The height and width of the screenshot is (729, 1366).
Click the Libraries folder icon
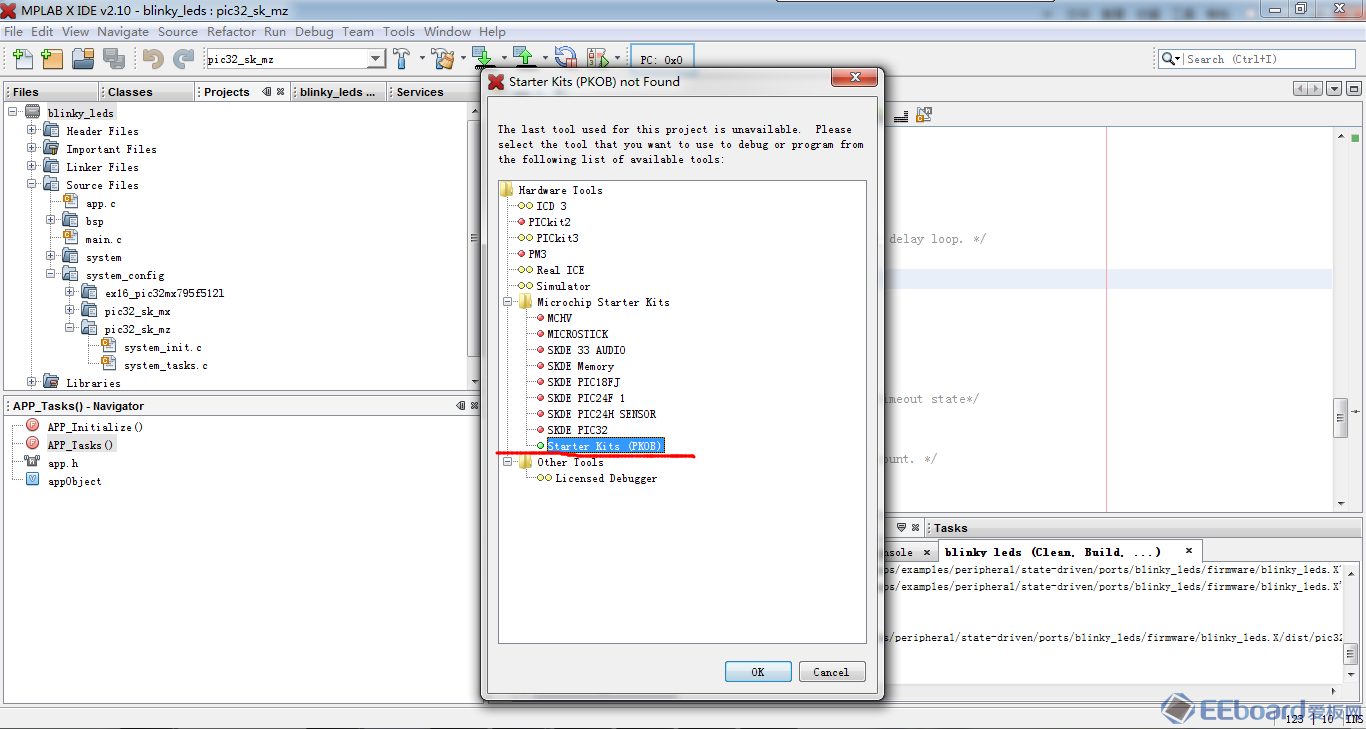pos(51,383)
